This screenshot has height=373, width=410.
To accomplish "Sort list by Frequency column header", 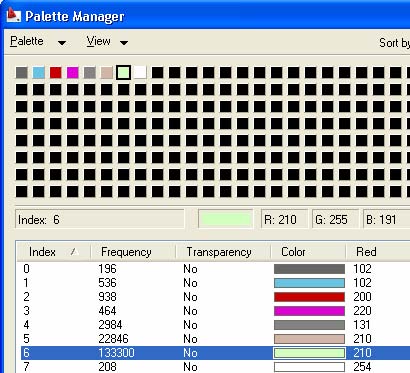I will (x=133, y=252).
